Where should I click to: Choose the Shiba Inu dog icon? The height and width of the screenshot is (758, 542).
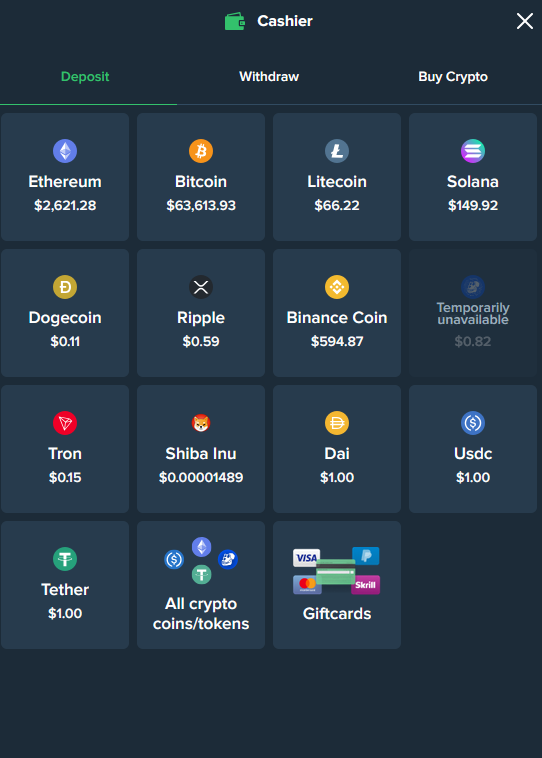(201, 423)
